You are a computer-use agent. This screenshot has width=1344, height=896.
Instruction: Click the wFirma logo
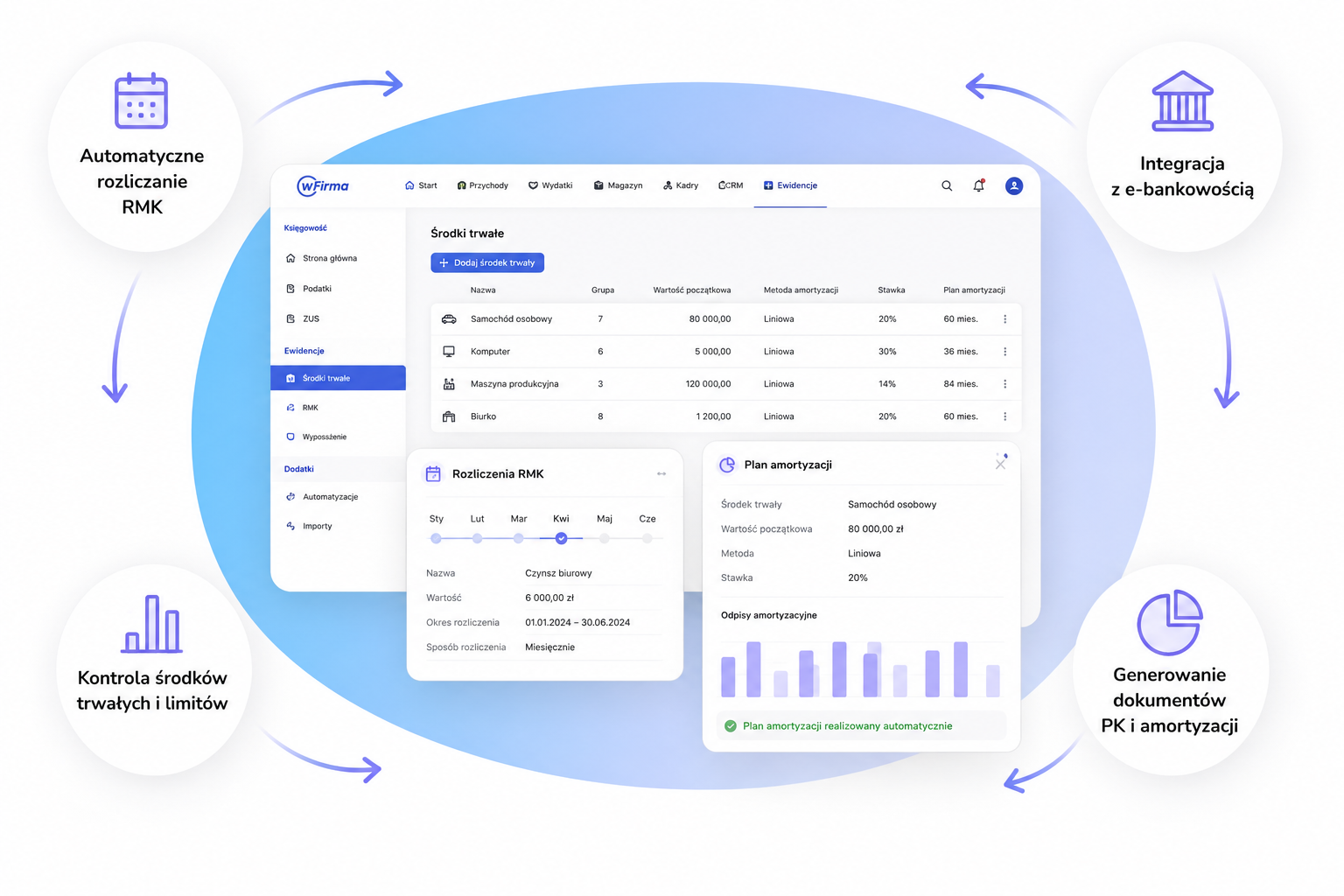point(323,185)
